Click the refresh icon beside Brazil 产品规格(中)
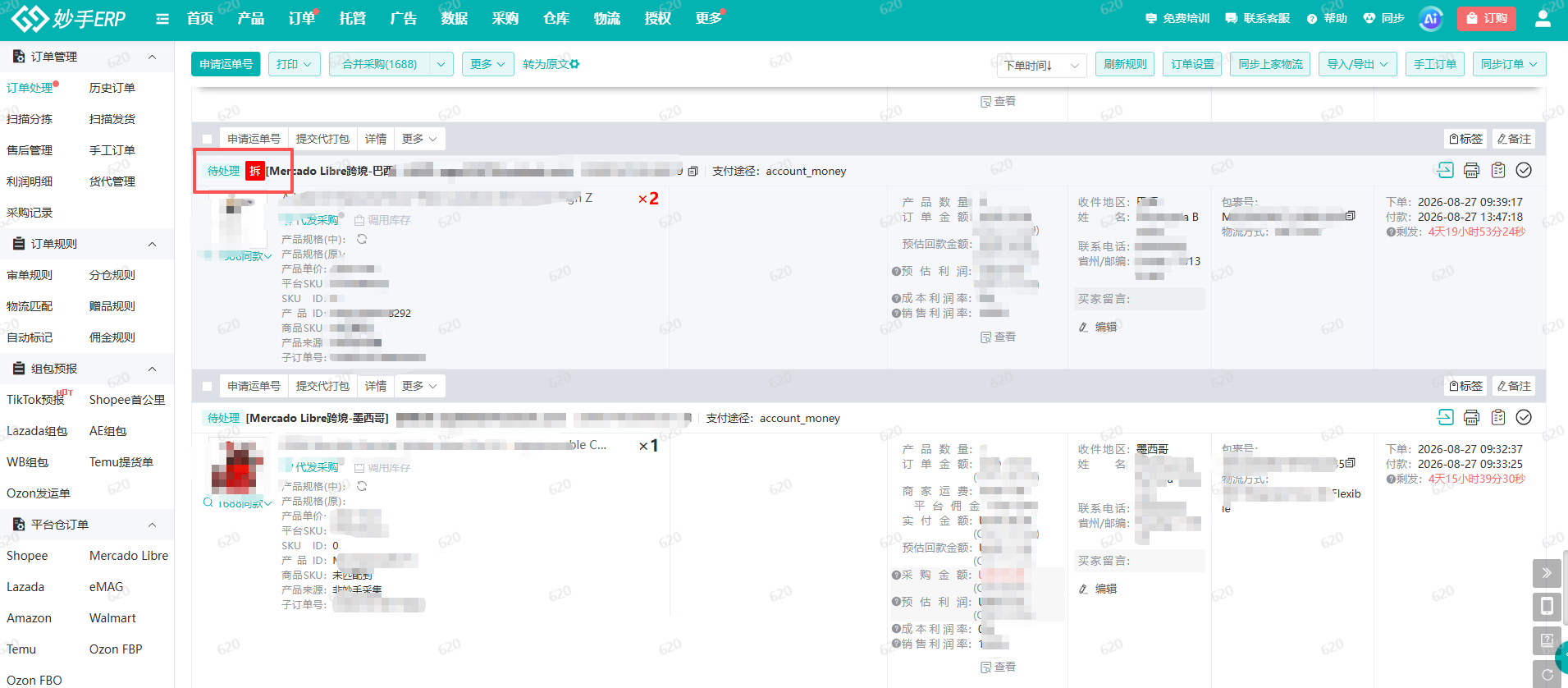1568x688 pixels. tap(362, 239)
